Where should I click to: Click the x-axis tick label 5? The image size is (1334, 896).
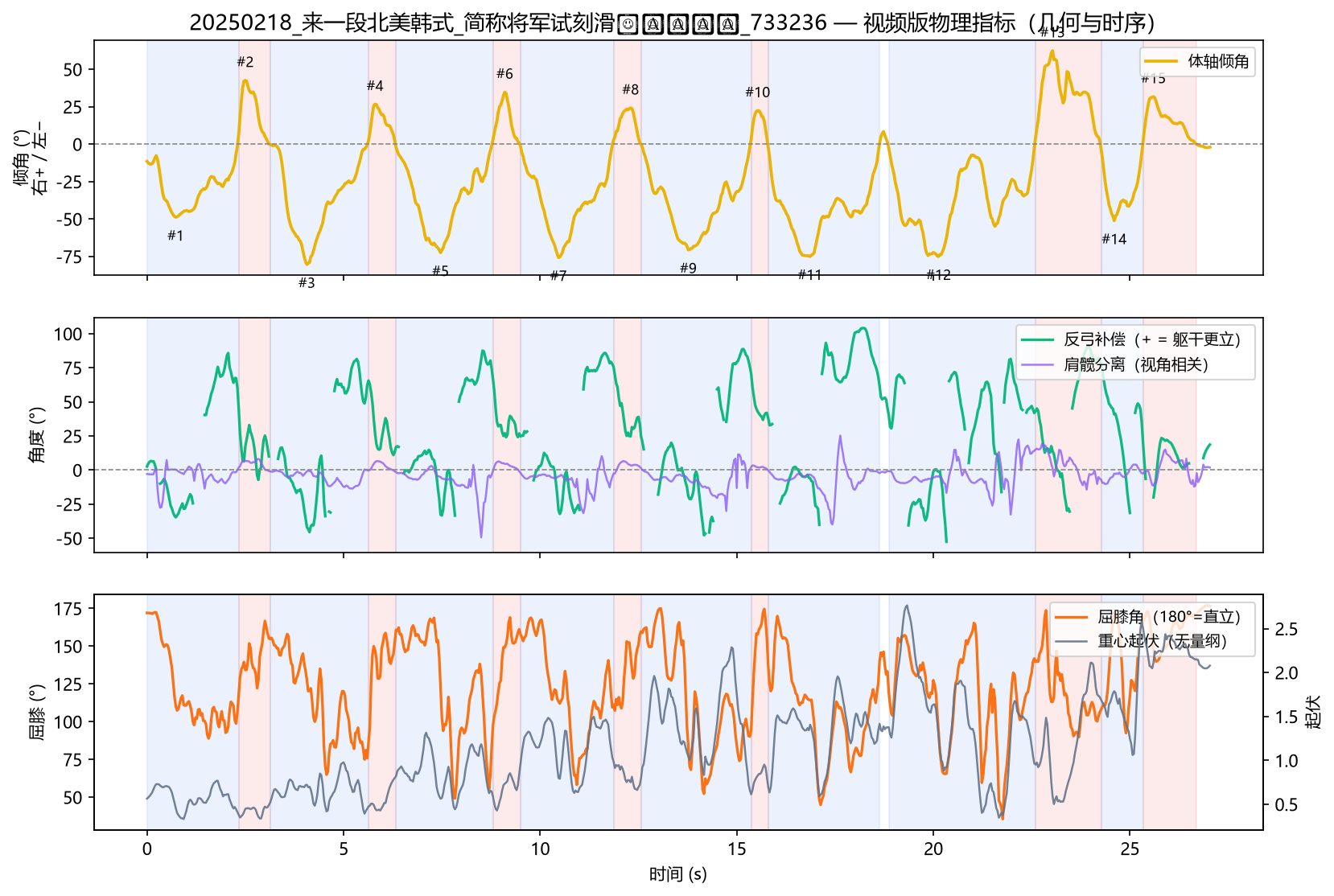tap(344, 849)
